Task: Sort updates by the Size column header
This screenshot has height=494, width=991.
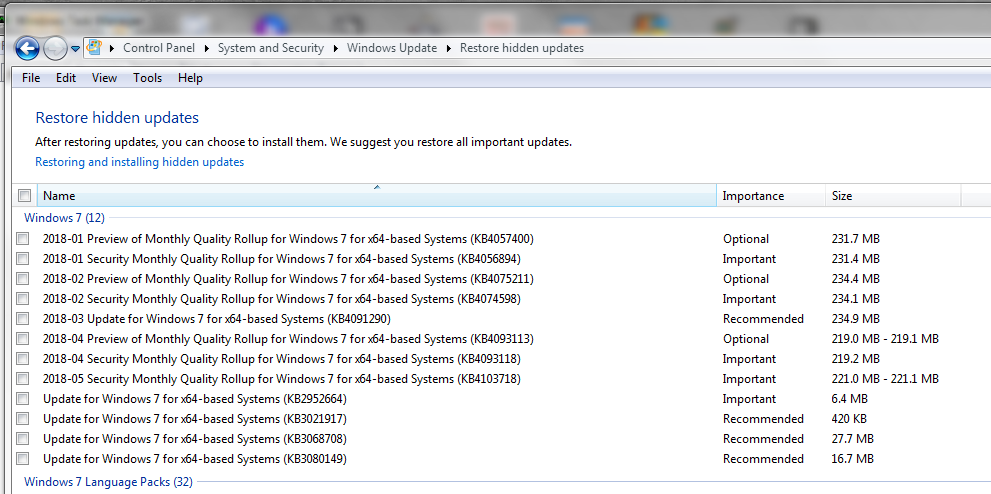Action: click(842, 196)
